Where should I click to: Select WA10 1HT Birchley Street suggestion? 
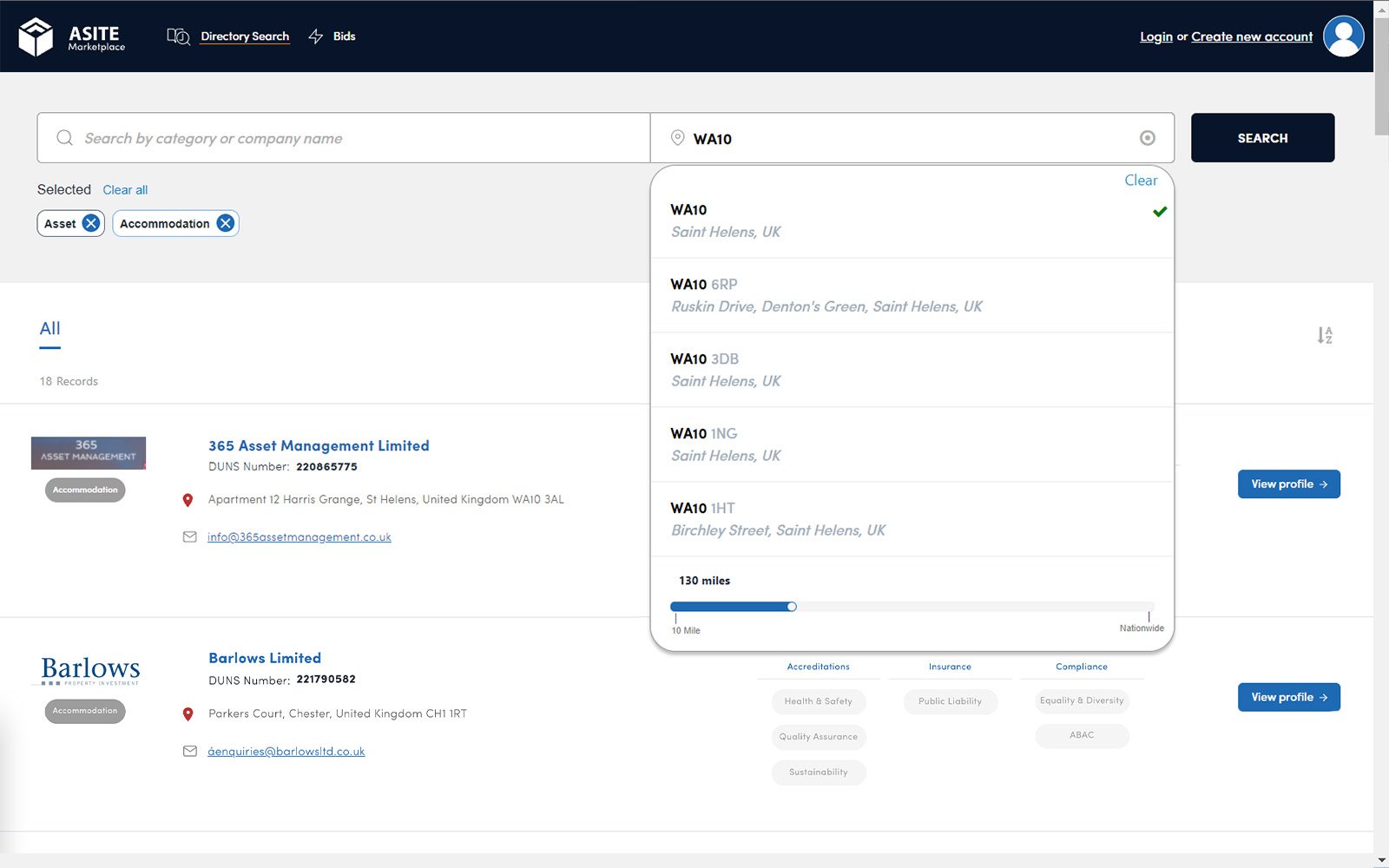(912, 520)
